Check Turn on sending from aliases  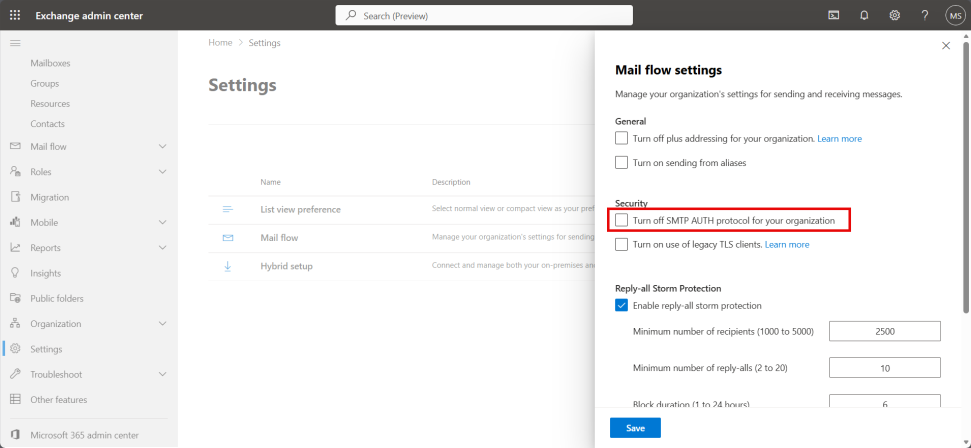click(x=622, y=162)
